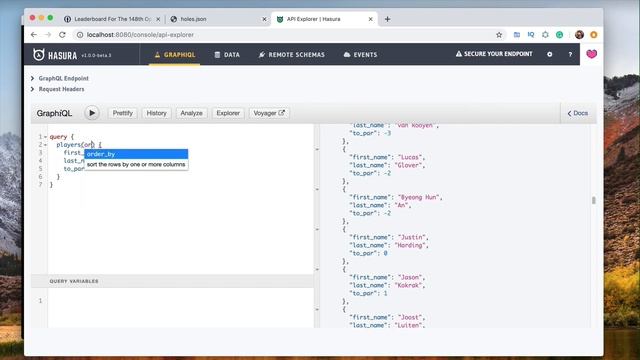
Task: Collapse the Justin result object fold arrow
Action: [317, 229]
